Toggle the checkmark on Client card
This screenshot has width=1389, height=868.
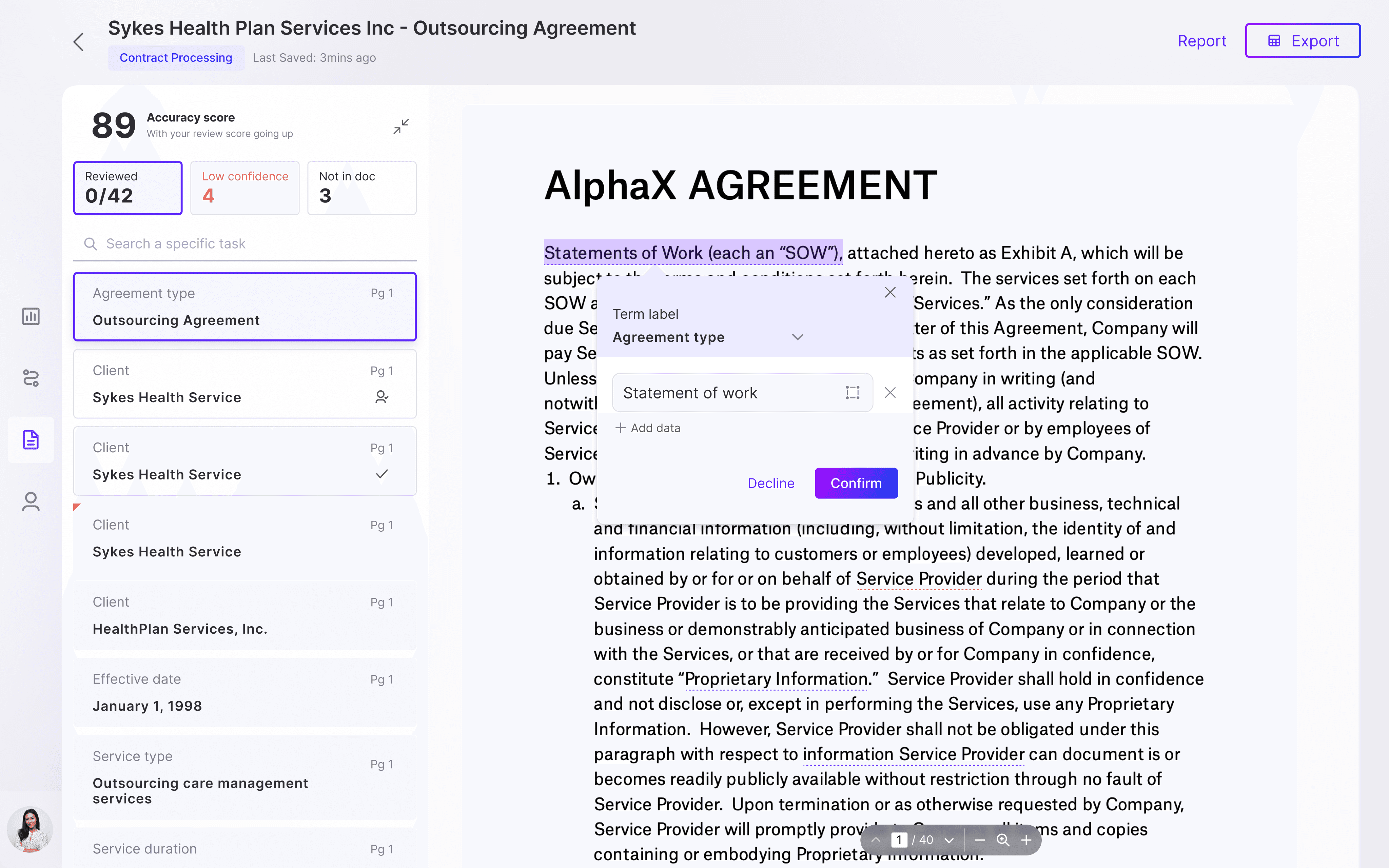coord(382,474)
